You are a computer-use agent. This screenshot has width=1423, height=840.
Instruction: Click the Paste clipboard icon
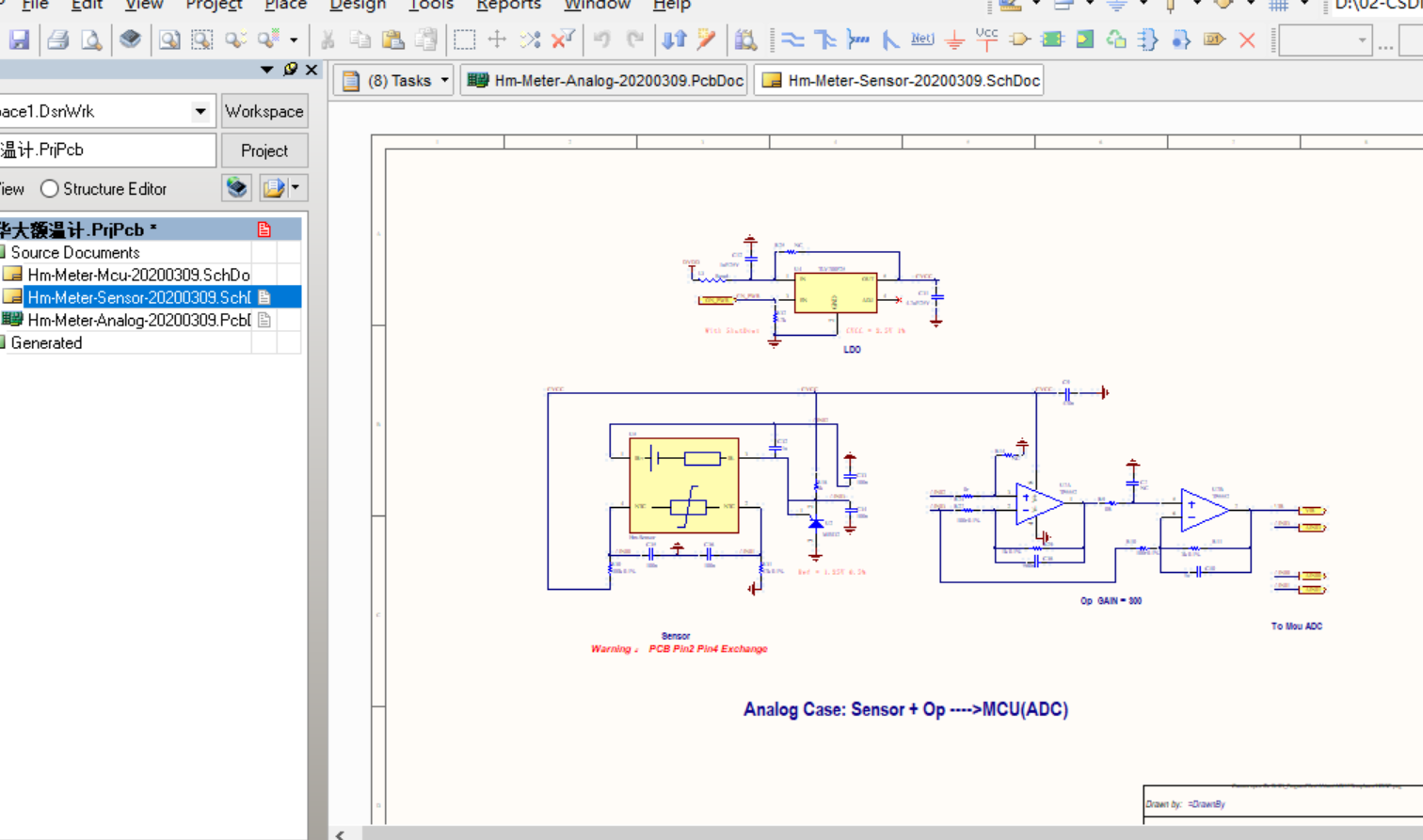coord(393,40)
